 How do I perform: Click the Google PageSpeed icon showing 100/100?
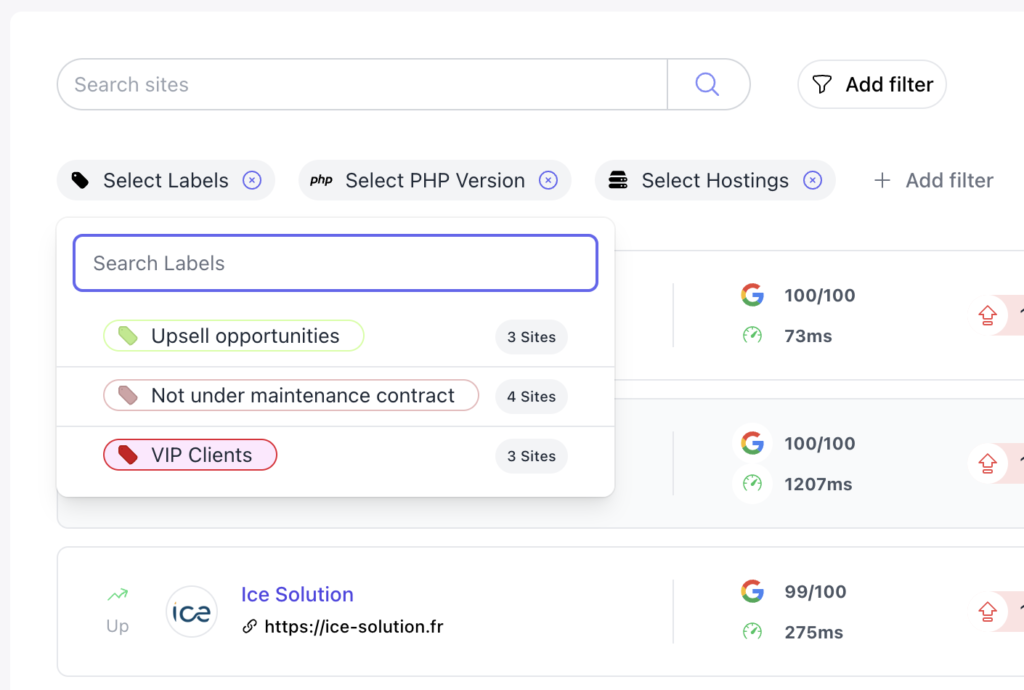pos(752,295)
